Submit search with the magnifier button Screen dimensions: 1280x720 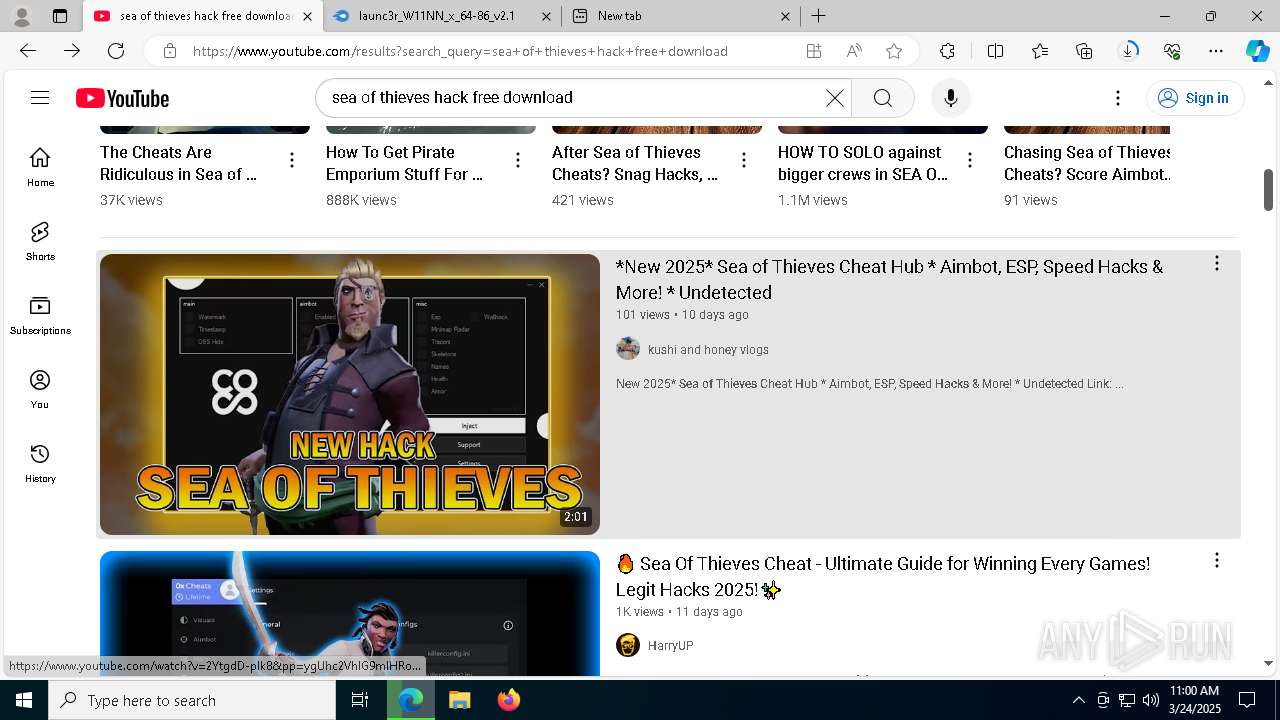click(x=882, y=97)
